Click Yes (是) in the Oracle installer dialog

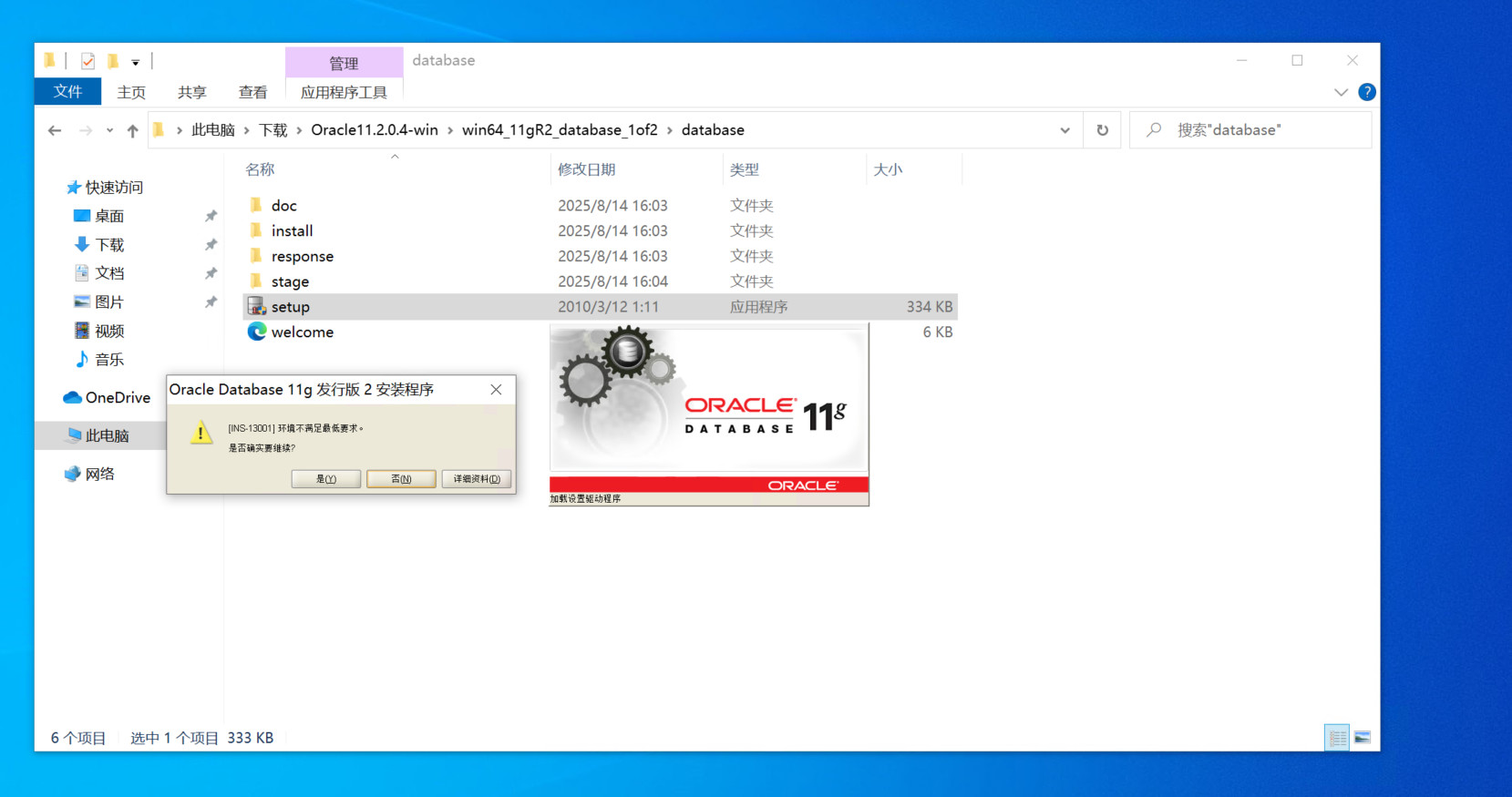coord(325,479)
